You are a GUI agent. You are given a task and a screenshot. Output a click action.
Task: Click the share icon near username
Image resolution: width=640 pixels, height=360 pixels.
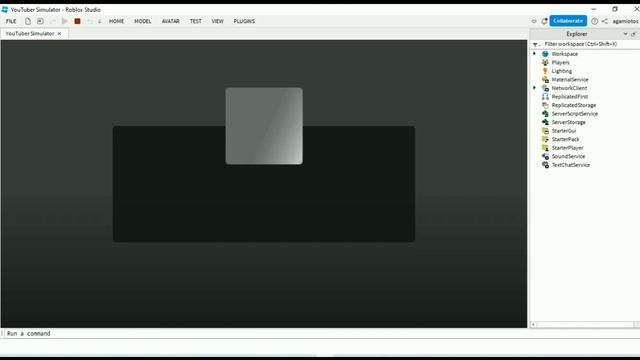(604, 21)
